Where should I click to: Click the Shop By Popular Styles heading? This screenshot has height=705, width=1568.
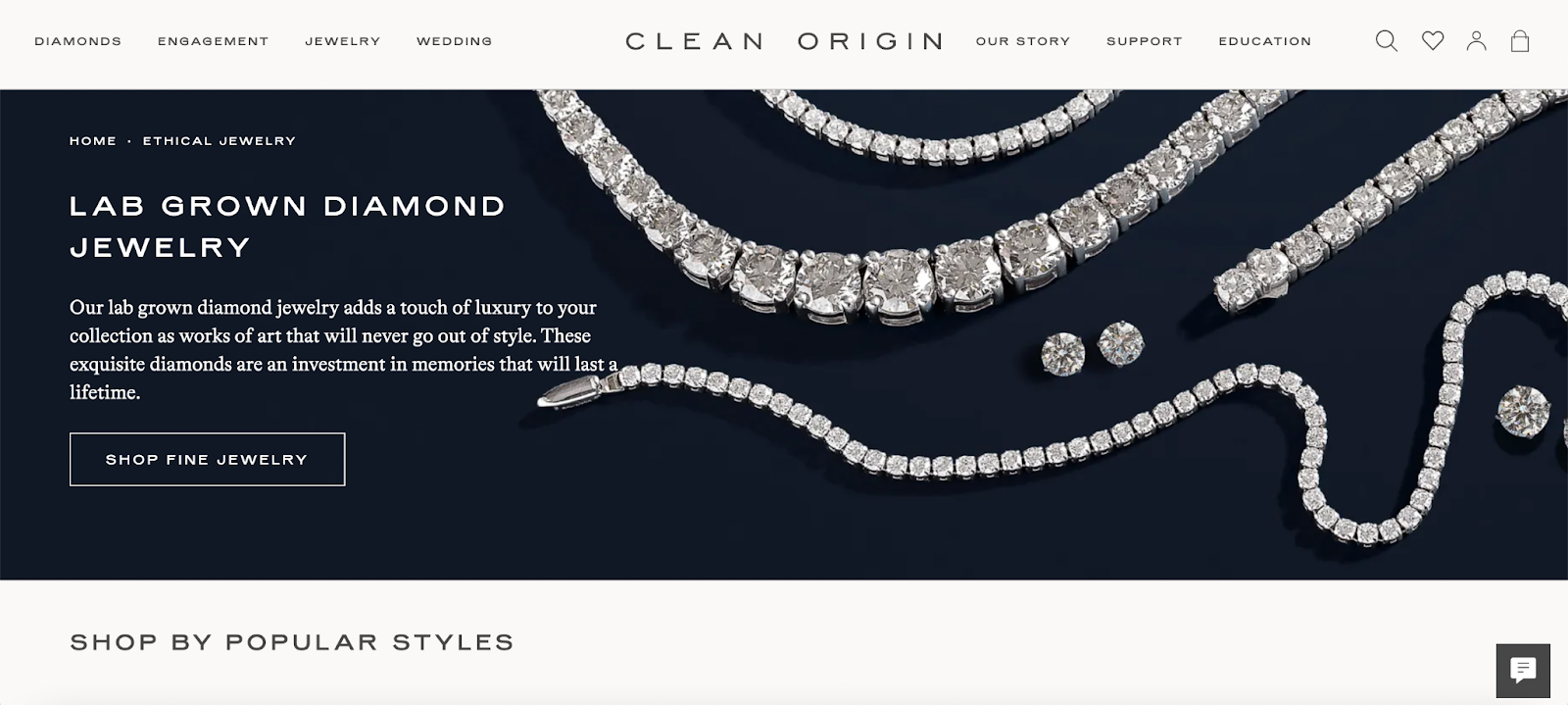point(292,642)
